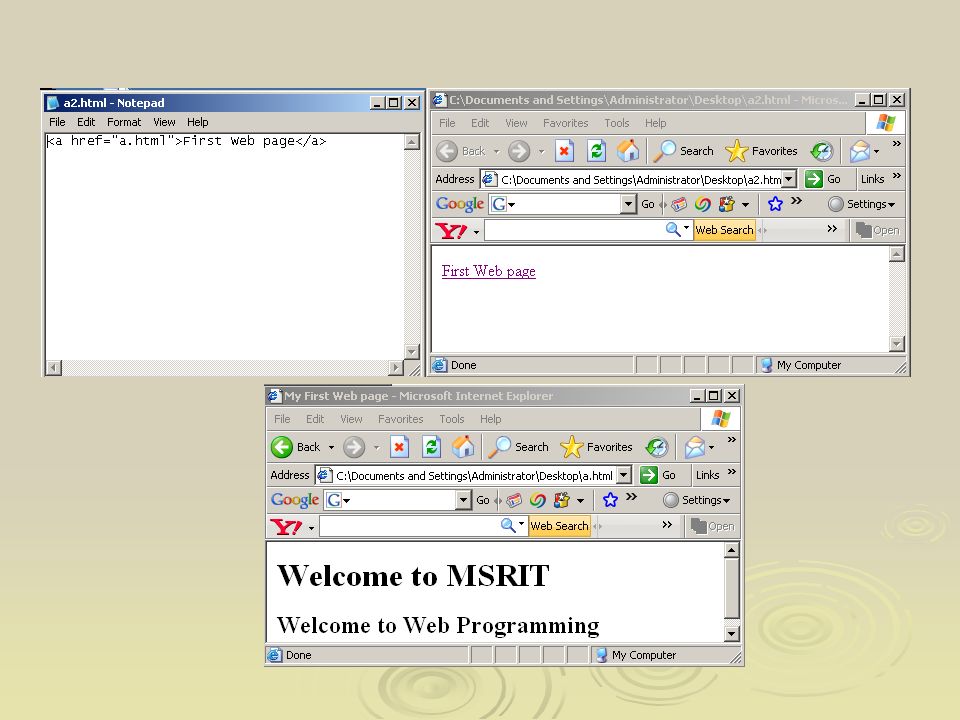
Task: Click the Yahoo Y! logo in the a2.html browser
Action: click(451, 231)
